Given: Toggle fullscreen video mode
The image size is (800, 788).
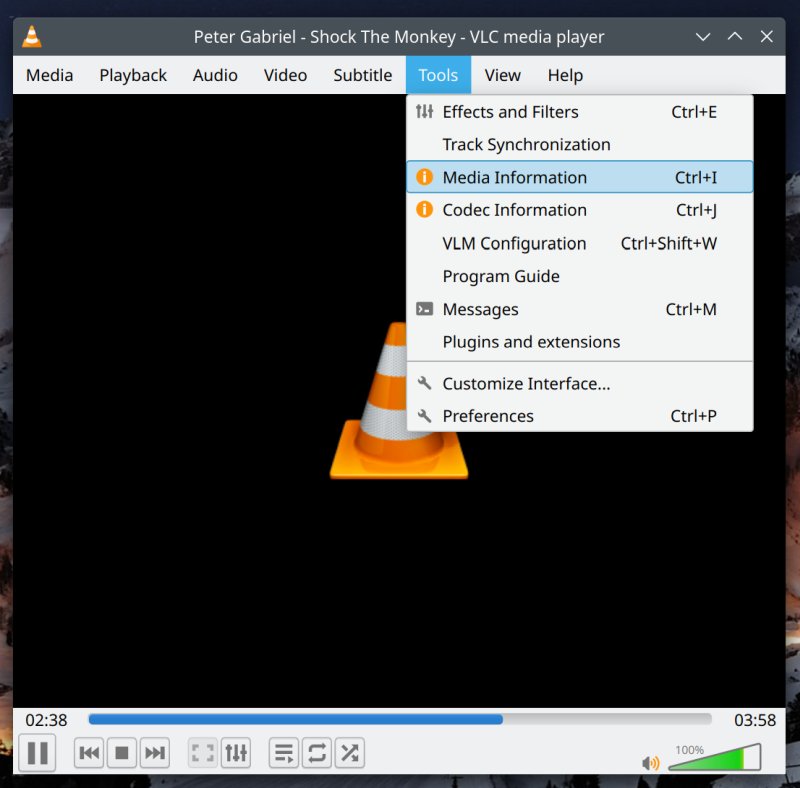Looking at the screenshot, I should (203, 753).
